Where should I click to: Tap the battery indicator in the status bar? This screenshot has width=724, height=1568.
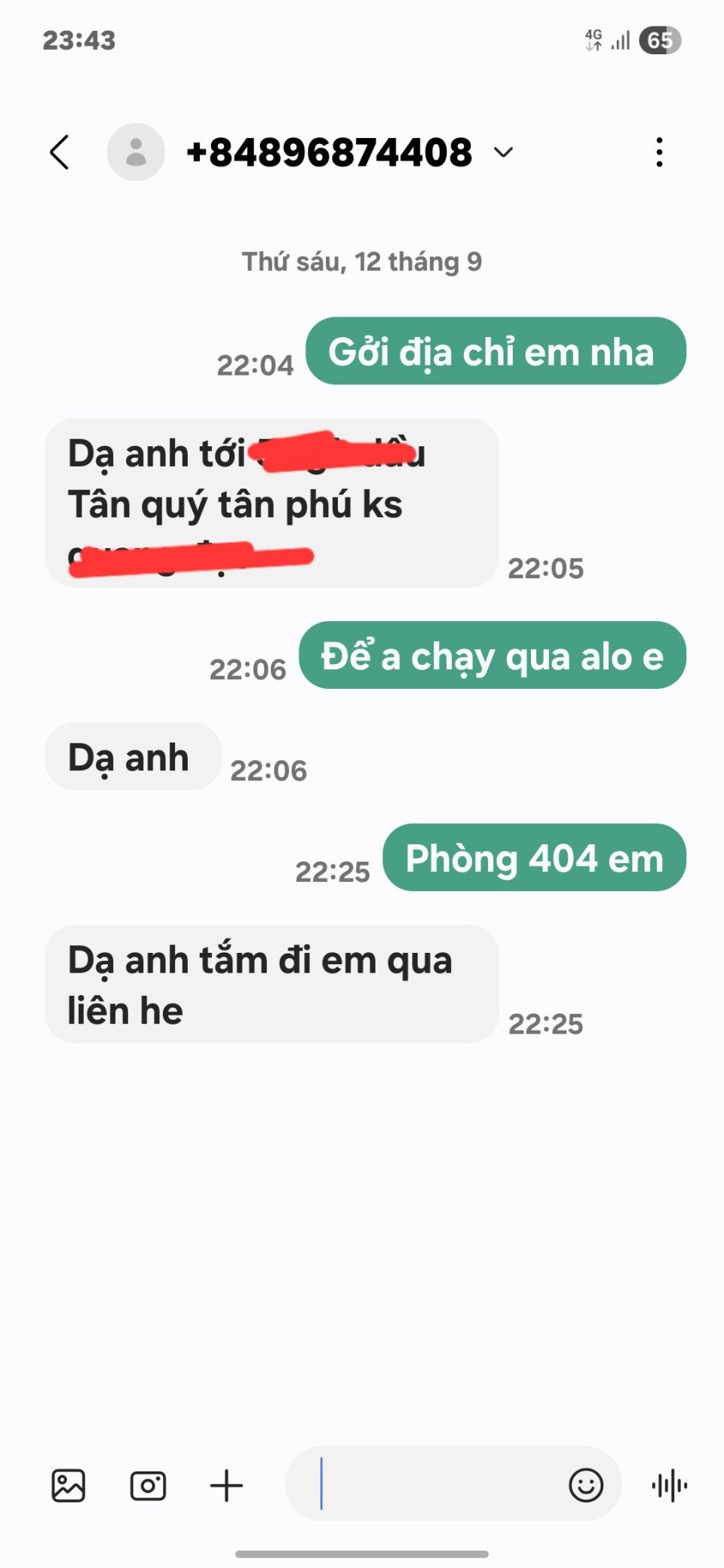pos(660,40)
